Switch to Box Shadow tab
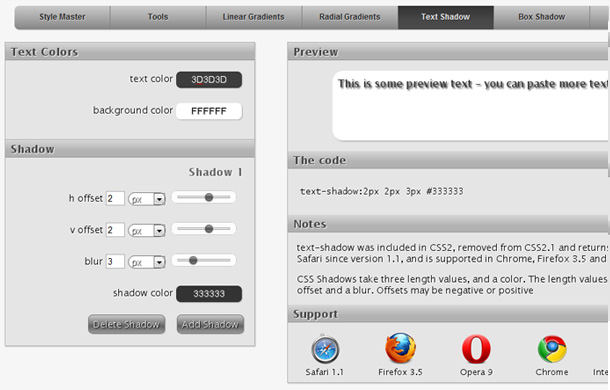The image size is (610, 390). 542,17
